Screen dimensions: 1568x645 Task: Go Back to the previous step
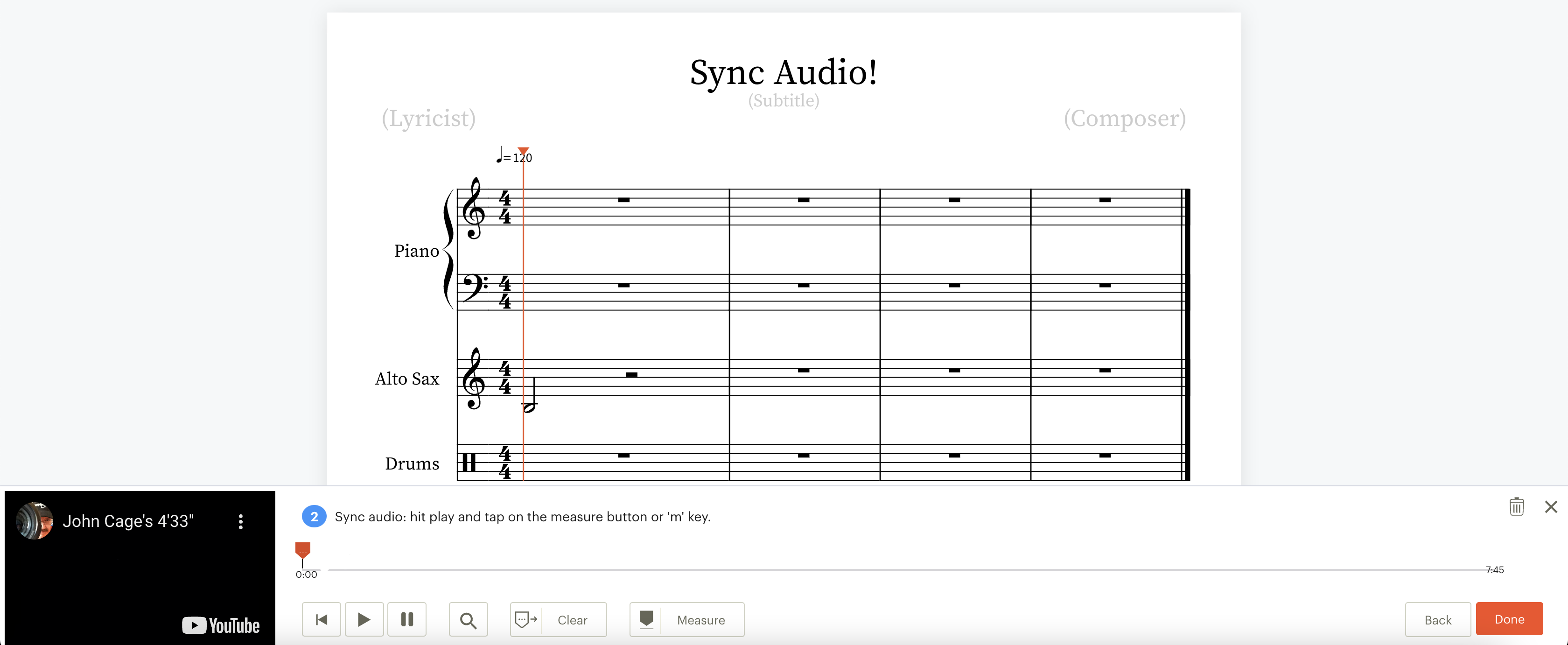(x=1438, y=619)
